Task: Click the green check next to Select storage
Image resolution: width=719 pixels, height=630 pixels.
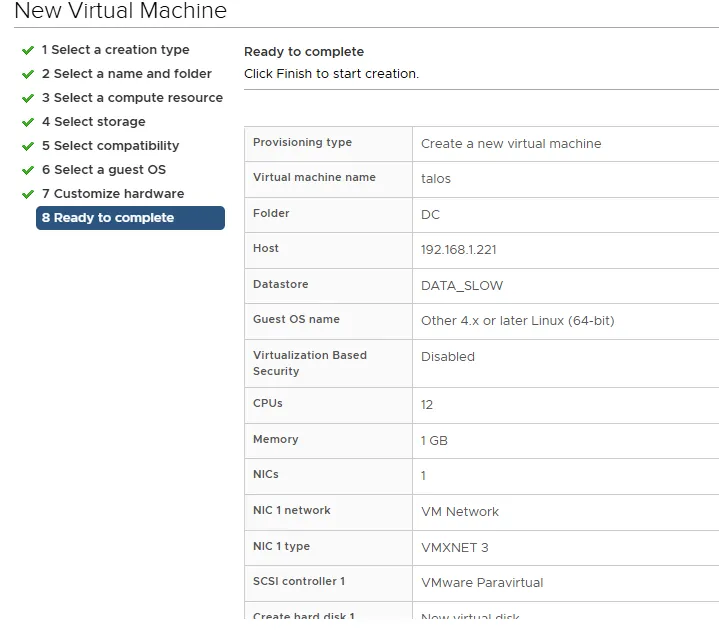Action: (x=28, y=122)
